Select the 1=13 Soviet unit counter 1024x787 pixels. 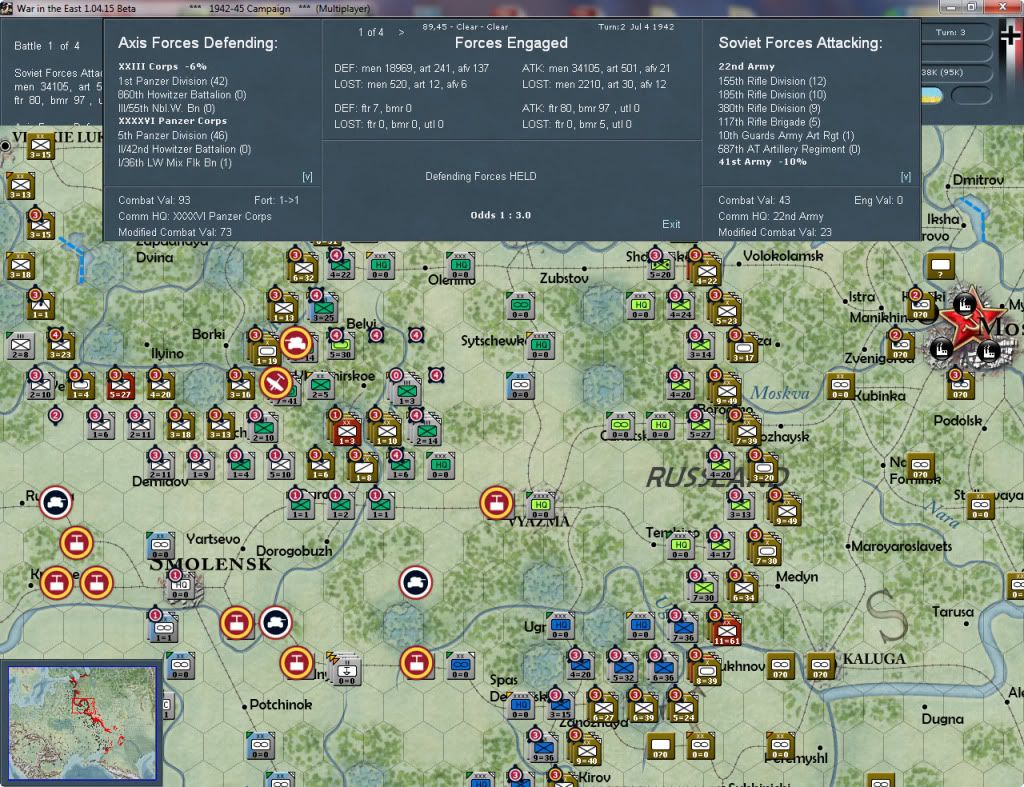tap(283, 309)
